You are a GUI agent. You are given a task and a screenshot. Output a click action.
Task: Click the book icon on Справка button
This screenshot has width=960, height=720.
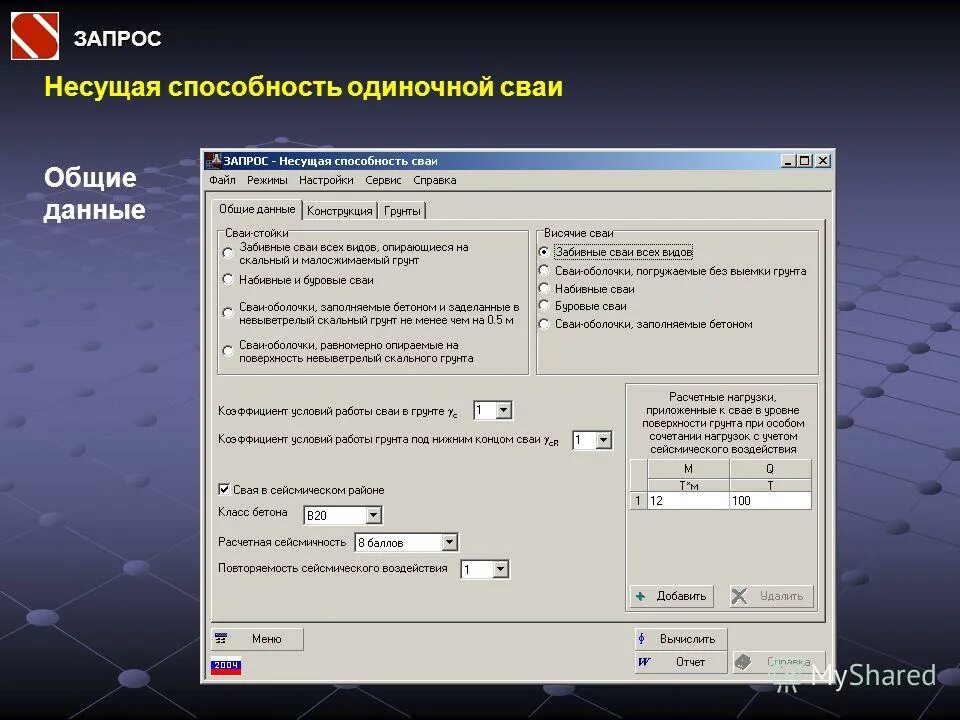[x=743, y=662]
